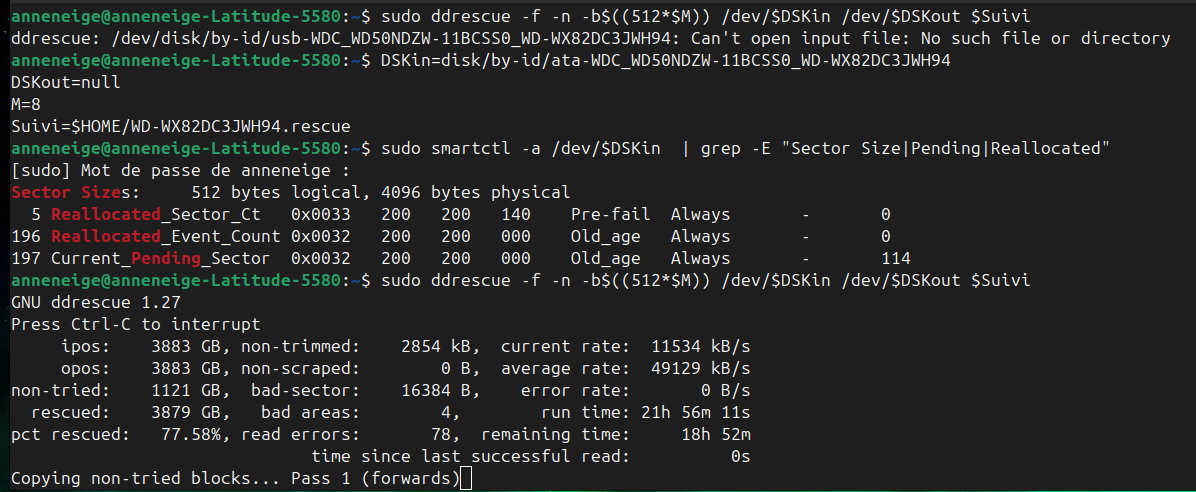Viewport: 1196px width, 492px height.
Task: Click threshold value 140
Action: (x=515, y=214)
